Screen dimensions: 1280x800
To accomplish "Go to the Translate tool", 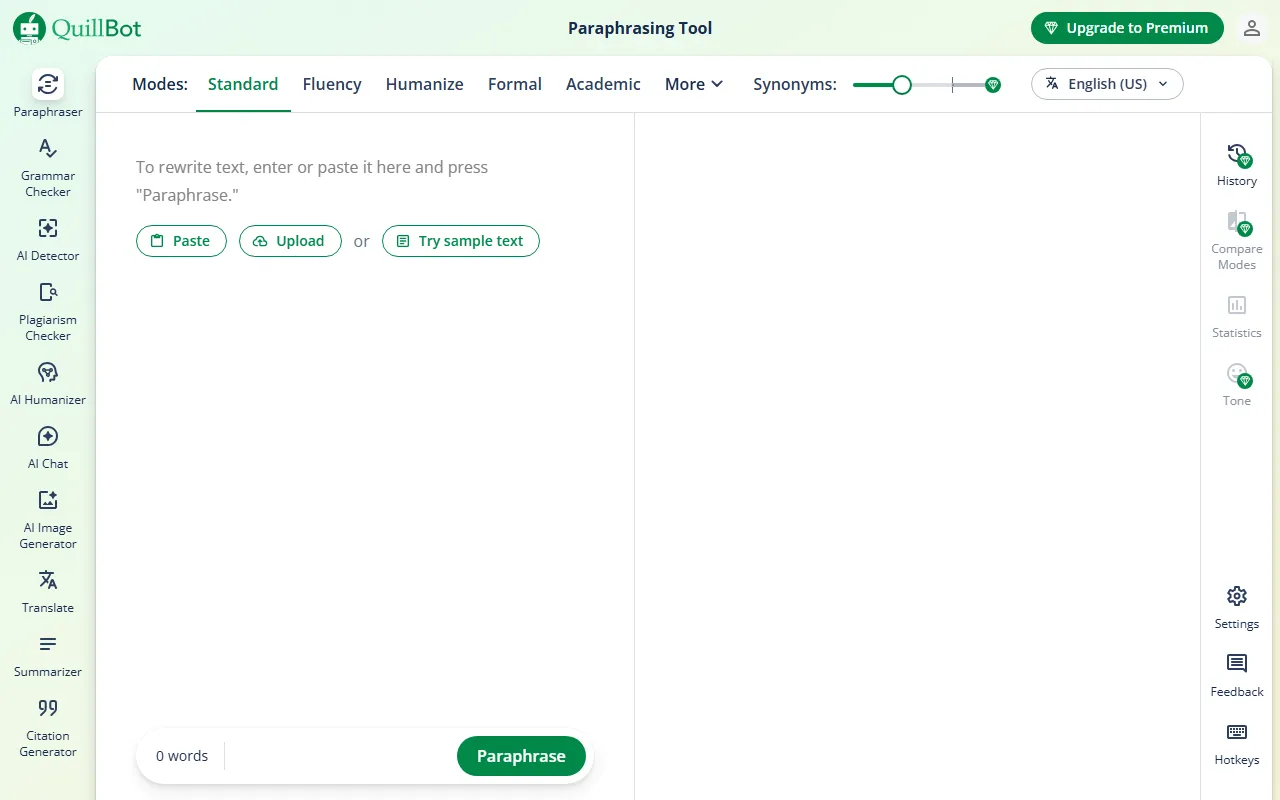I will click(47, 590).
